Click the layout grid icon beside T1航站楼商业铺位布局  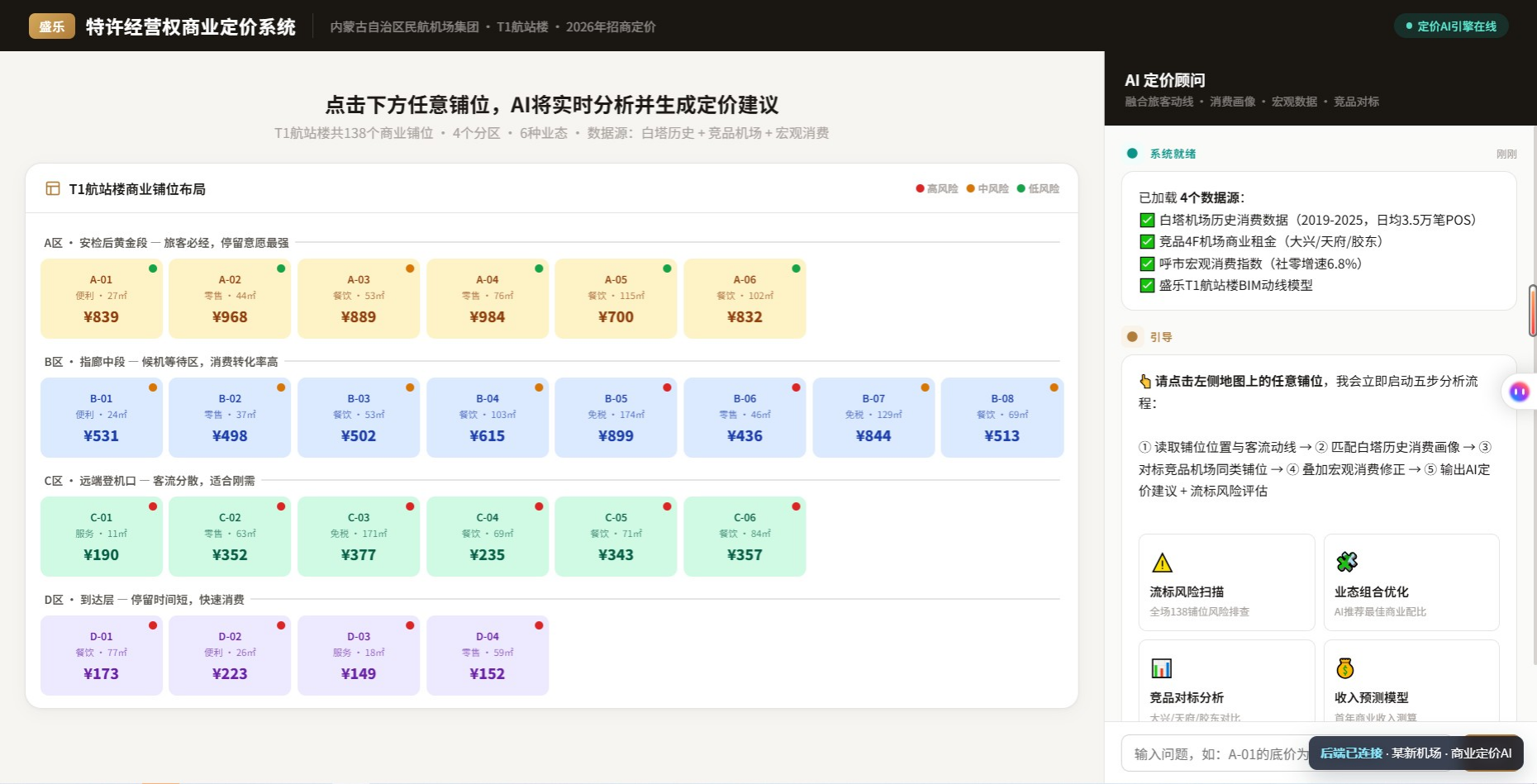click(53, 188)
